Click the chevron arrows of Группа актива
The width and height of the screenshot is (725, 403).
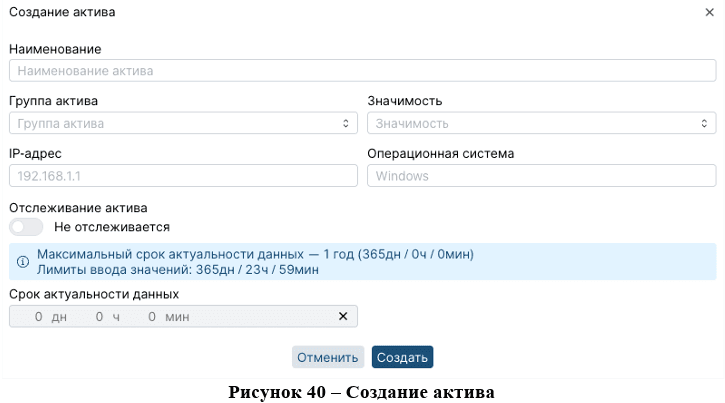tap(346, 124)
